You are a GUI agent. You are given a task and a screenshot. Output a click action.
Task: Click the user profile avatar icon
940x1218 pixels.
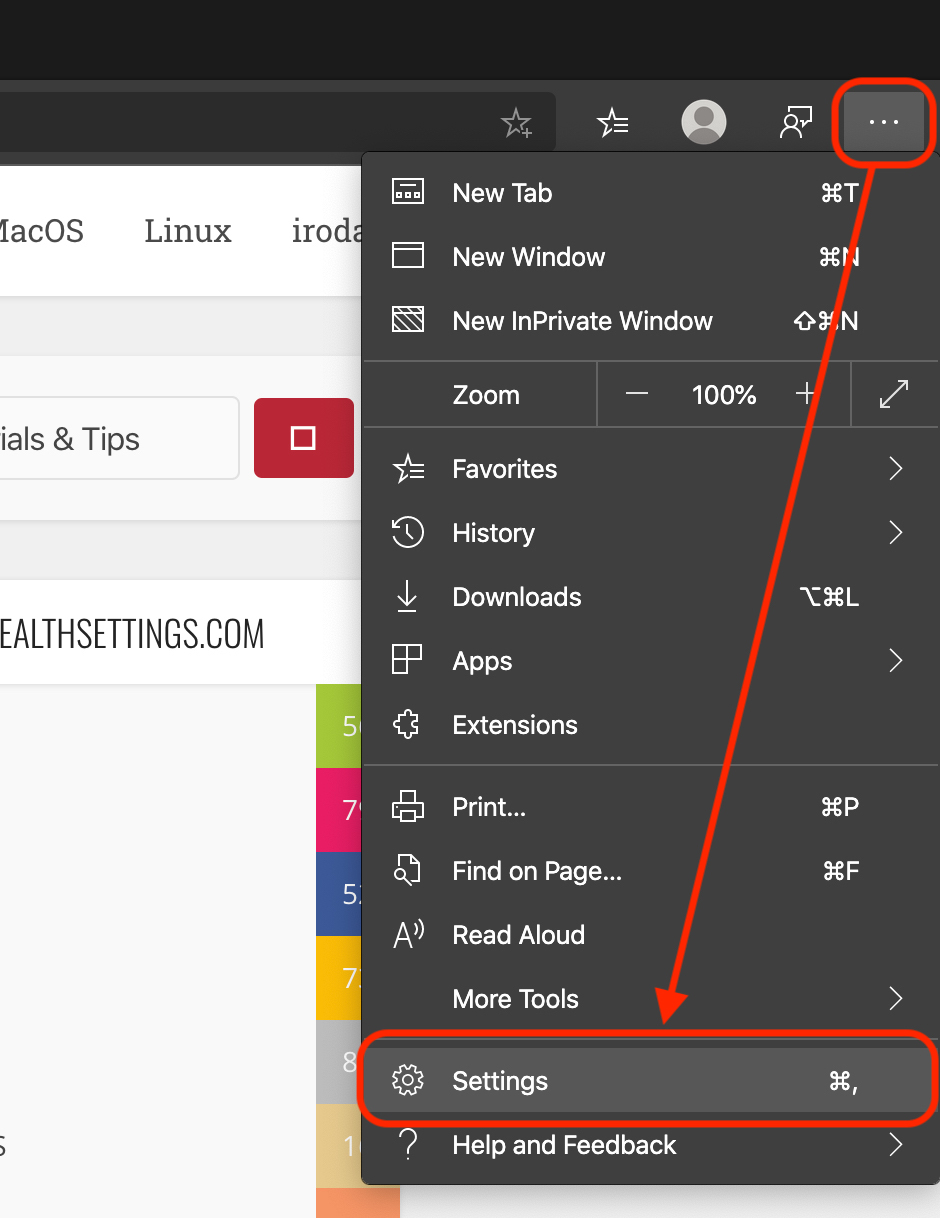(703, 123)
